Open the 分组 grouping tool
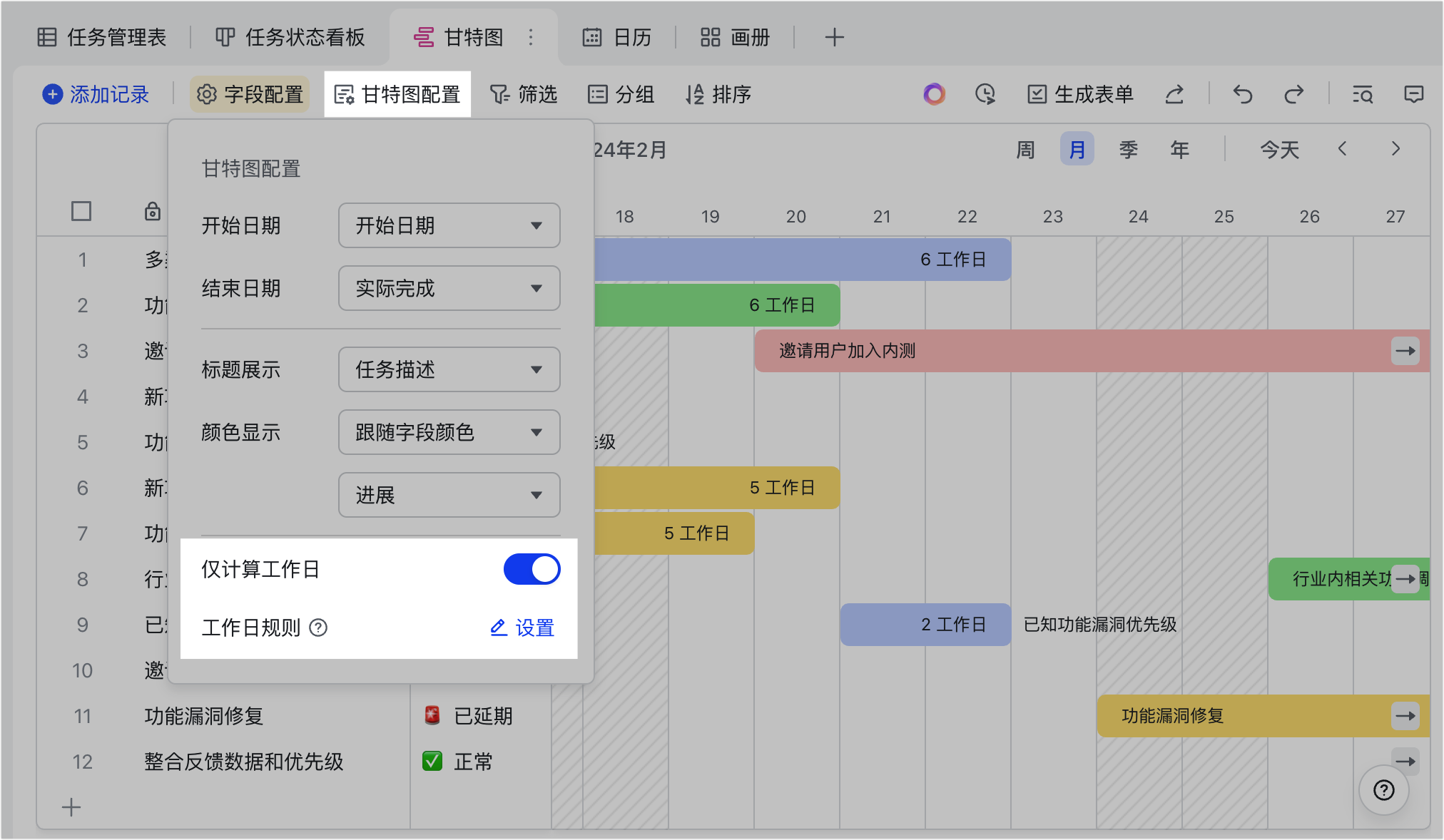Screen dimensions: 1444x840 tap(621, 94)
